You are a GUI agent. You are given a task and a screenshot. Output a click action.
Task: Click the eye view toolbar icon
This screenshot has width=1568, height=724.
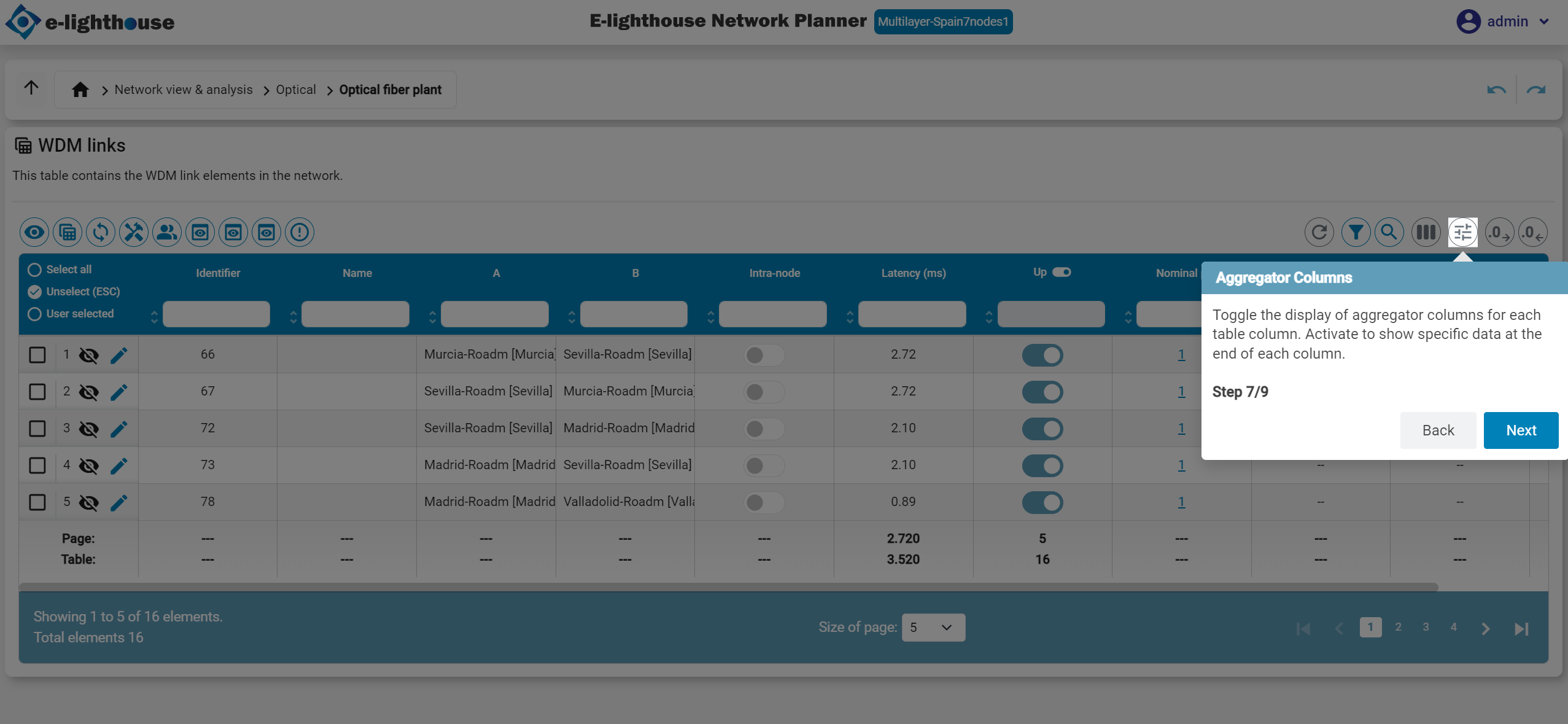tap(34, 232)
